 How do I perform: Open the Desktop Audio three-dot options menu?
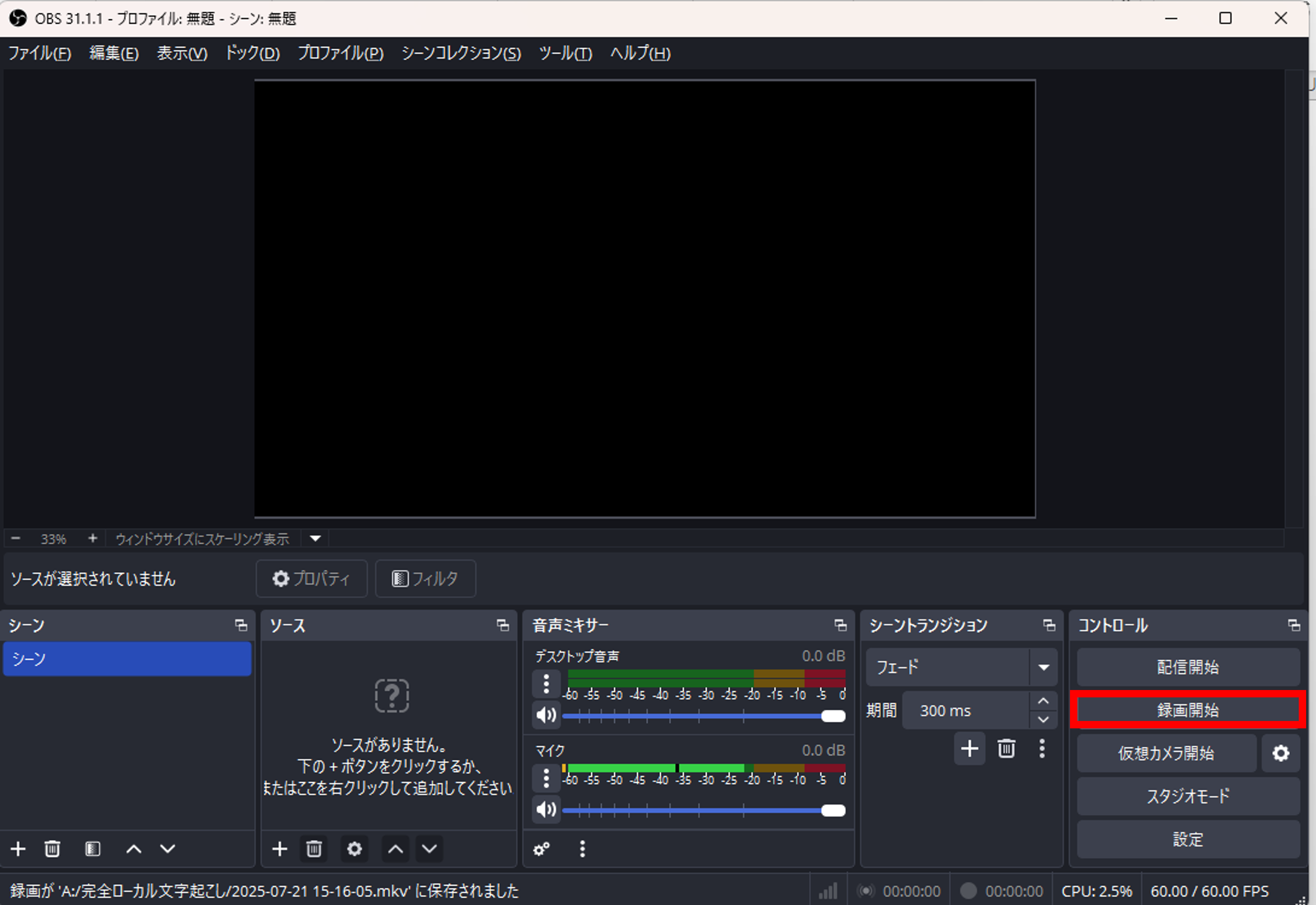pyautogui.click(x=546, y=684)
